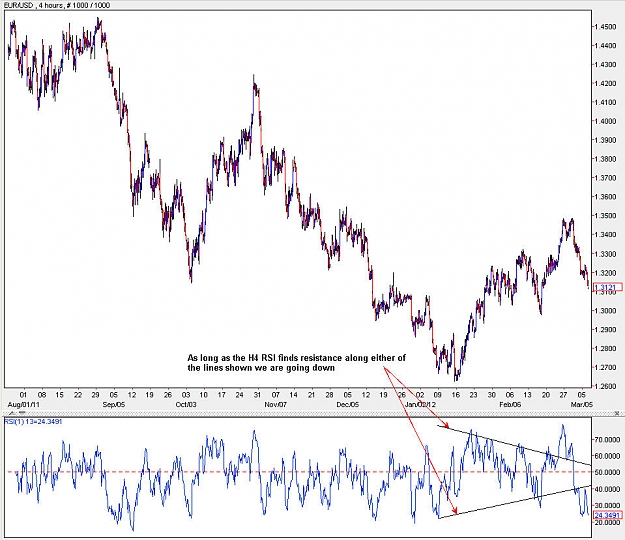The image size is (625, 540).
Task: Click the 70.0000 RSI level label
Action: tap(607, 440)
